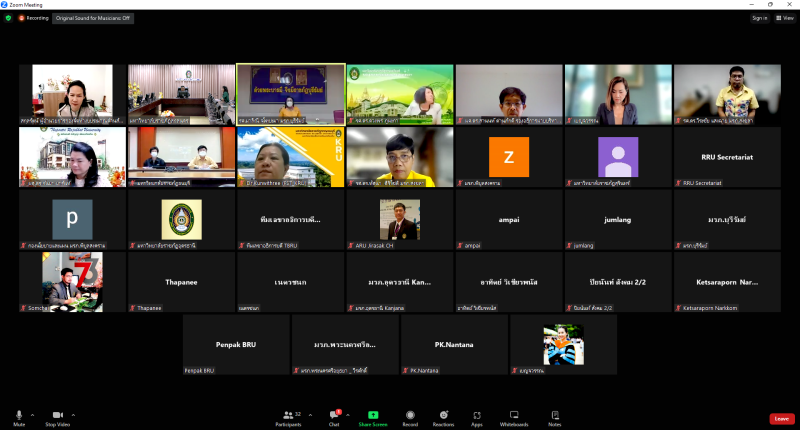Open the Reactions menu
This screenshot has height=430, width=800.
click(x=443, y=416)
